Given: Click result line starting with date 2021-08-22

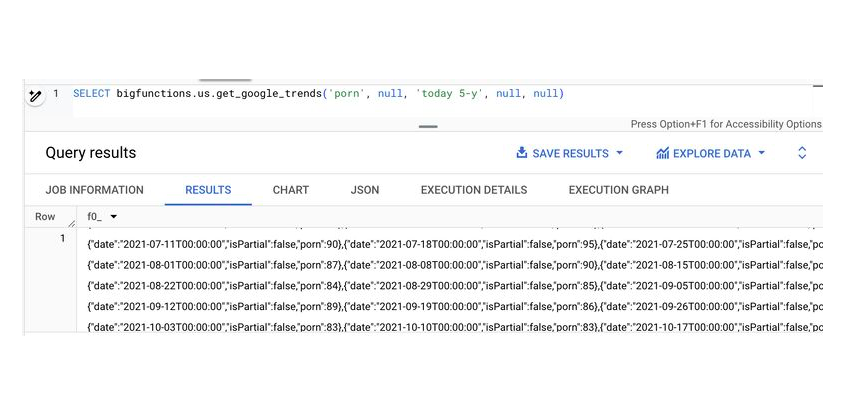Looking at the screenshot, I should 455,286.
